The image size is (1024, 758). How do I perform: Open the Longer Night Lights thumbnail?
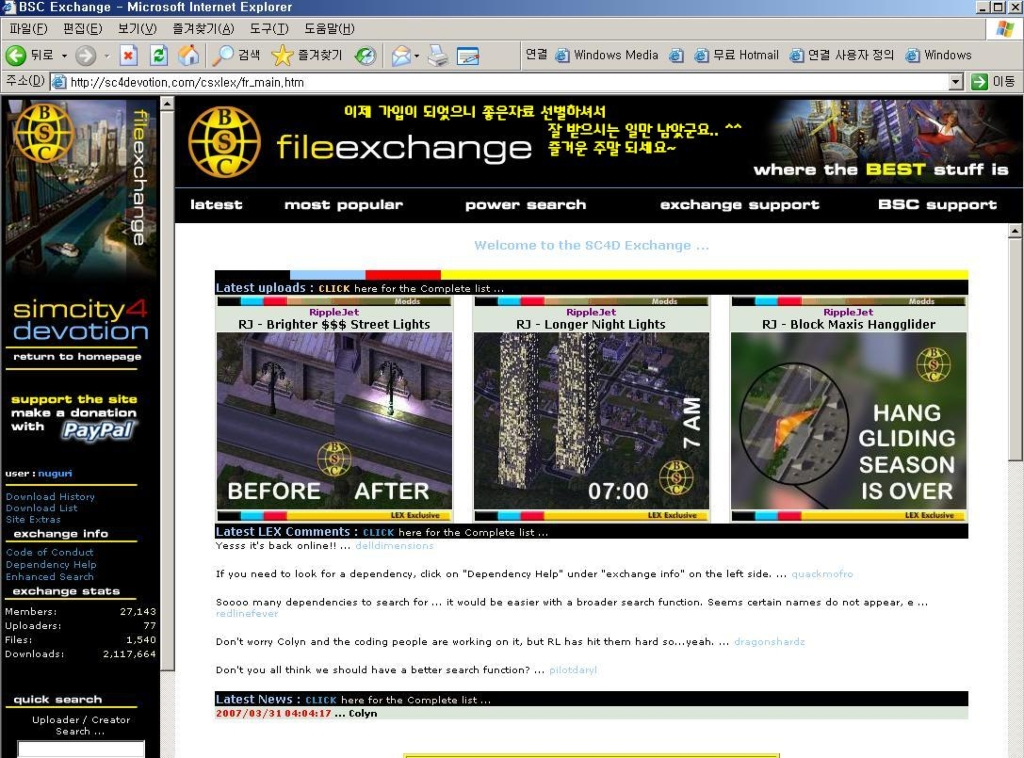(x=591, y=420)
